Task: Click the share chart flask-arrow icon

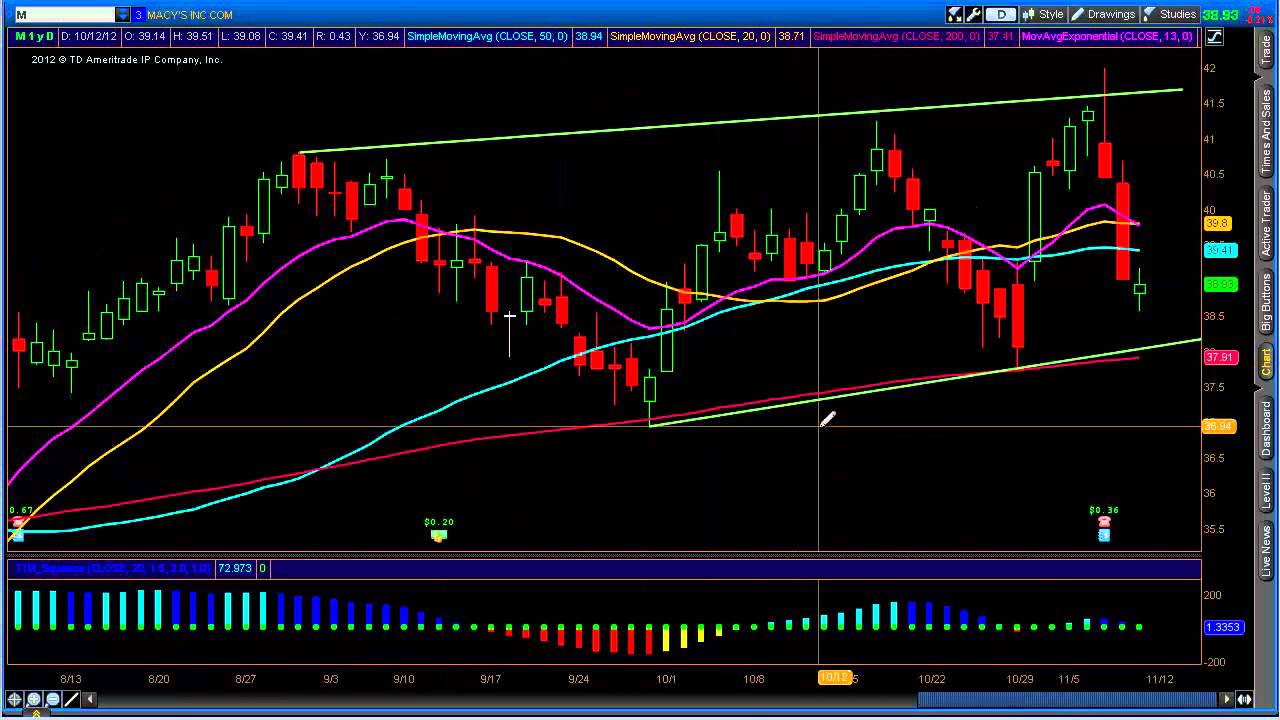Action: coord(955,14)
